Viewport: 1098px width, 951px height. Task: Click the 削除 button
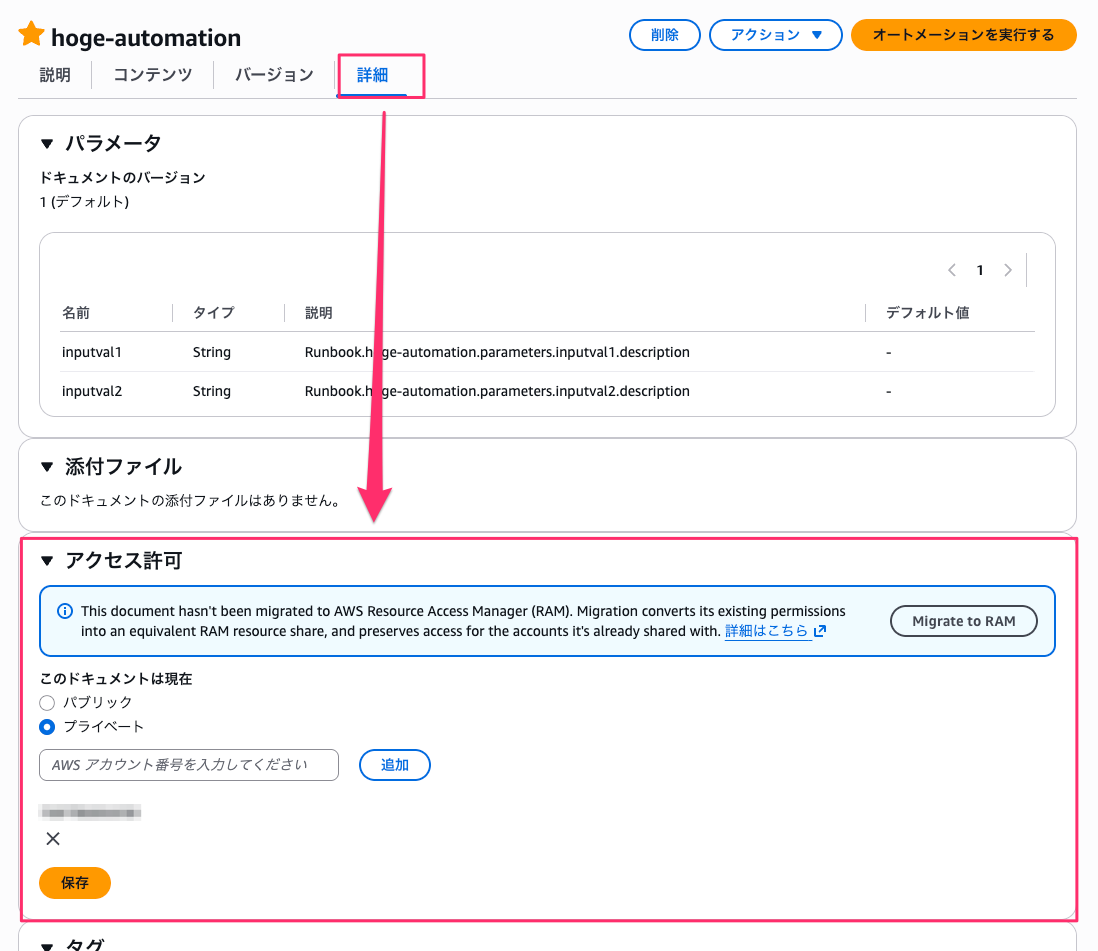(x=665, y=35)
